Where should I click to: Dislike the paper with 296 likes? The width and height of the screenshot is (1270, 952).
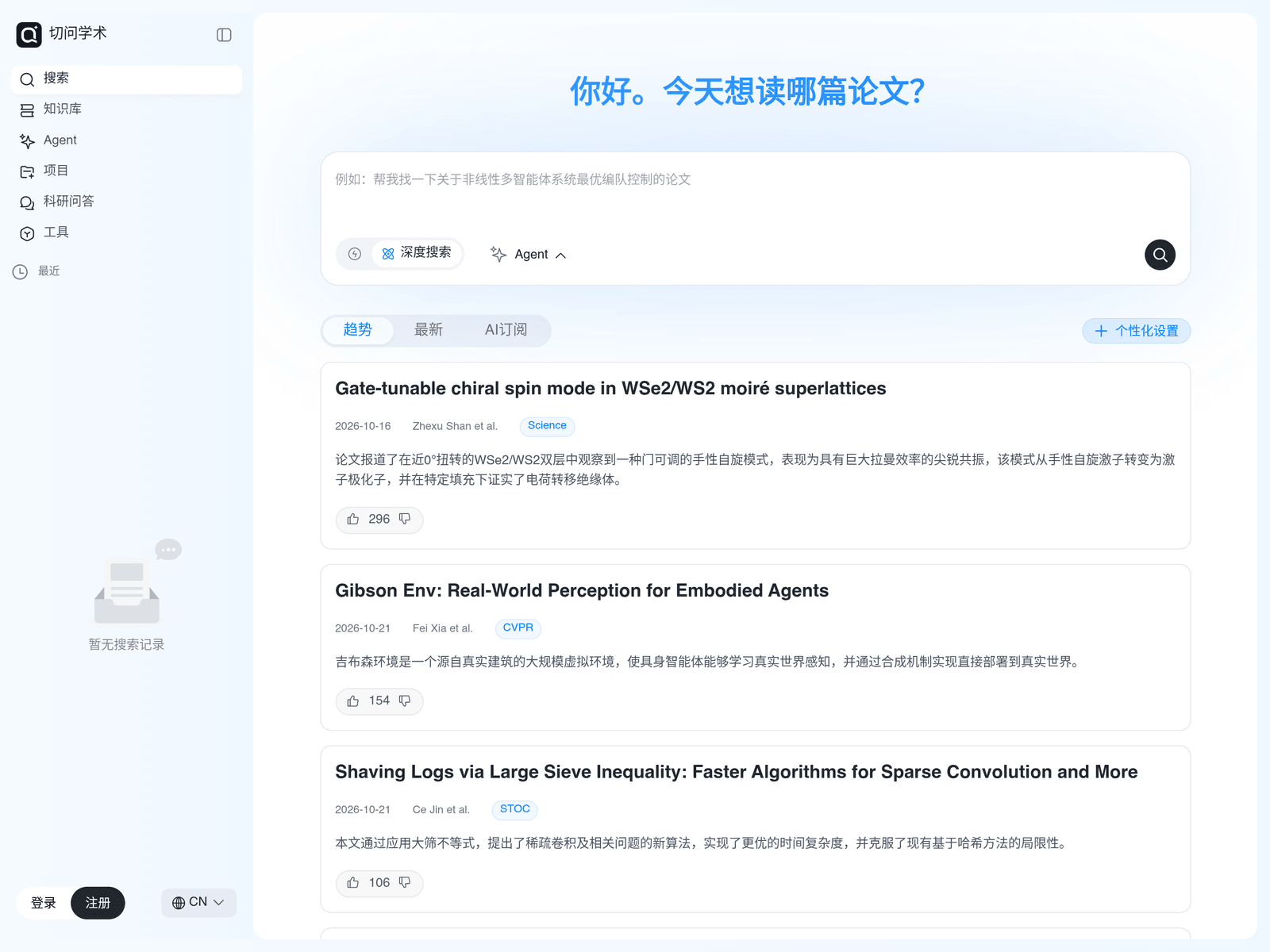(405, 520)
